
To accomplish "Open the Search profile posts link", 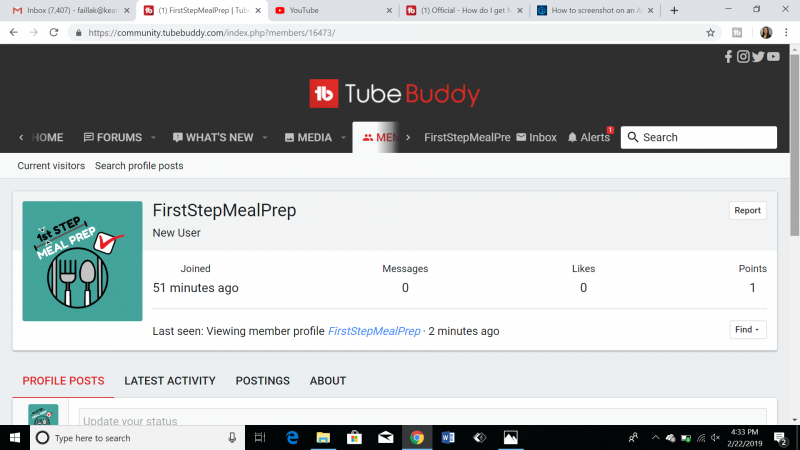I will tap(139, 166).
